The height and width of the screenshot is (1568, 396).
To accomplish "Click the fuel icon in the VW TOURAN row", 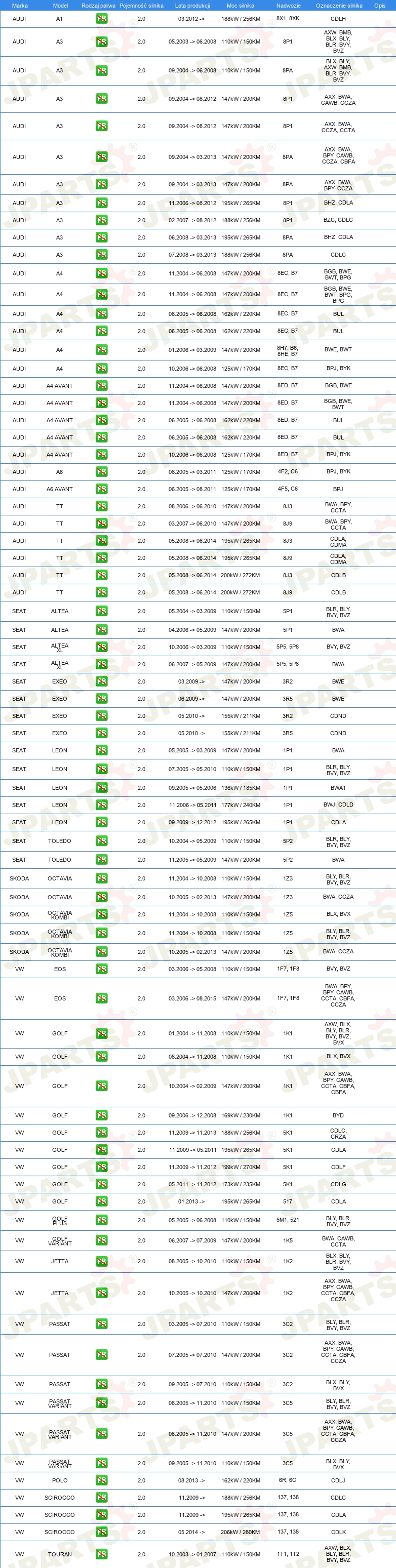I will [101, 1554].
